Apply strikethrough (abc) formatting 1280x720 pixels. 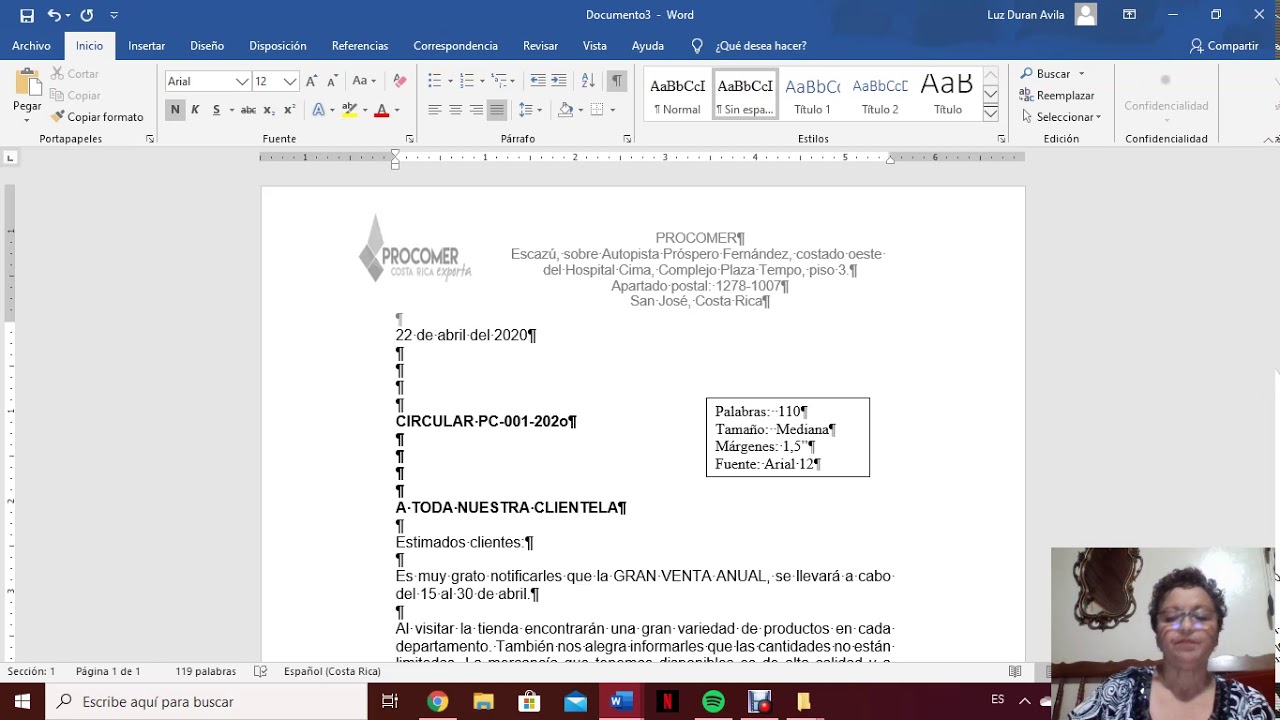point(248,110)
